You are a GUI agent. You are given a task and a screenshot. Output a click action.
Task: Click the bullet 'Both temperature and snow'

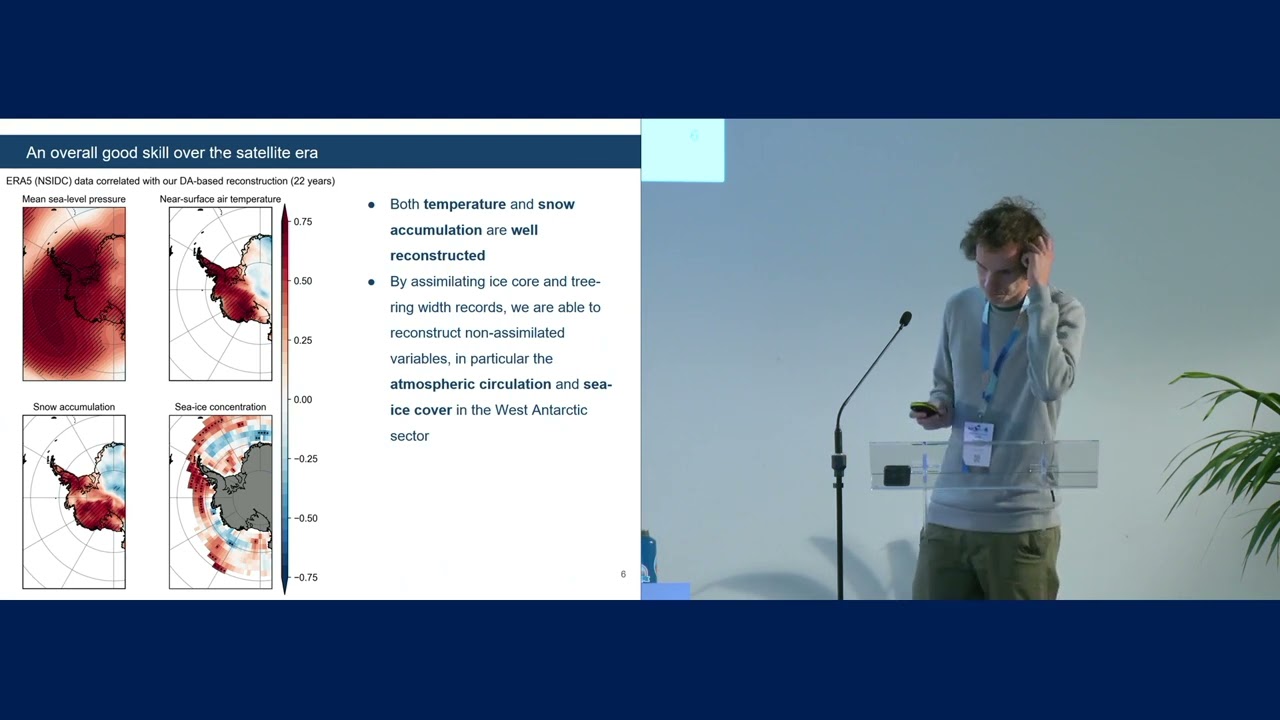[482, 204]
